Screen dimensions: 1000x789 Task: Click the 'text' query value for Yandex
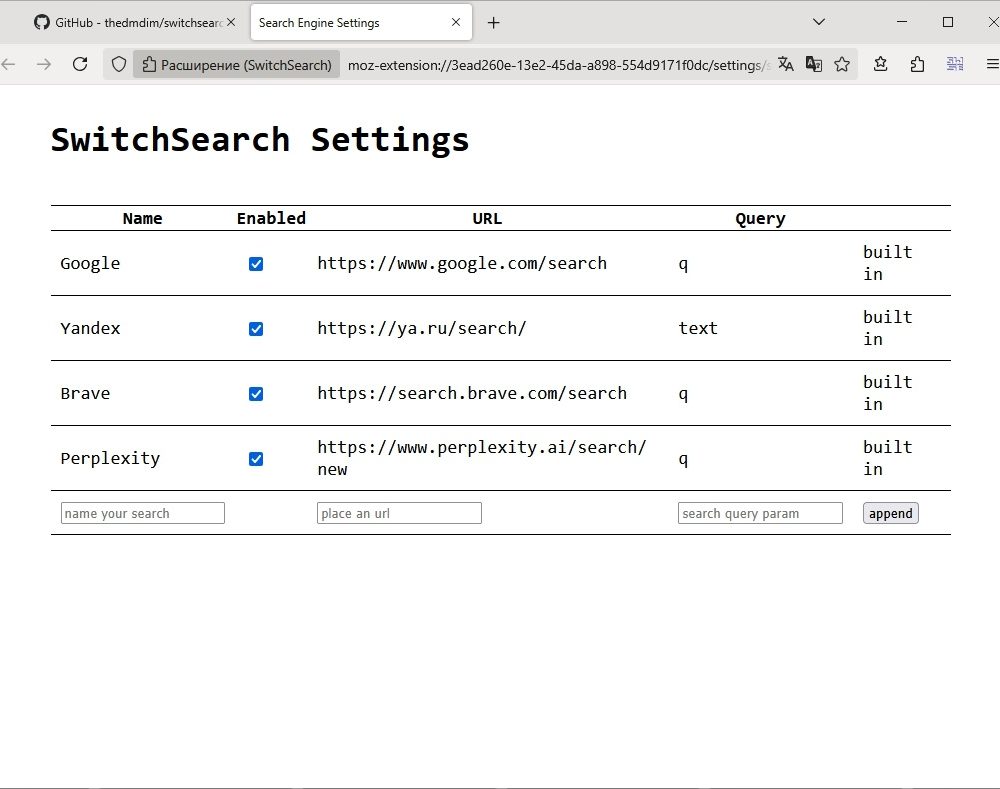pyautogui.click(x=698, y=328)
